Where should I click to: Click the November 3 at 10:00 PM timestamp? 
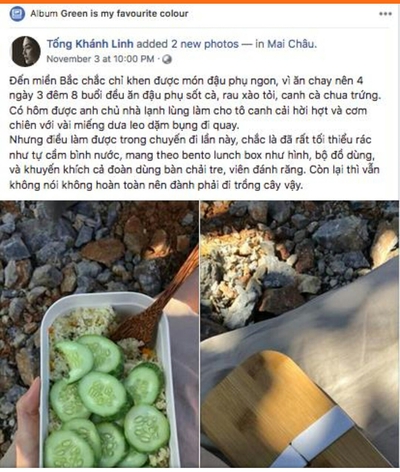[x=100, y=59]
